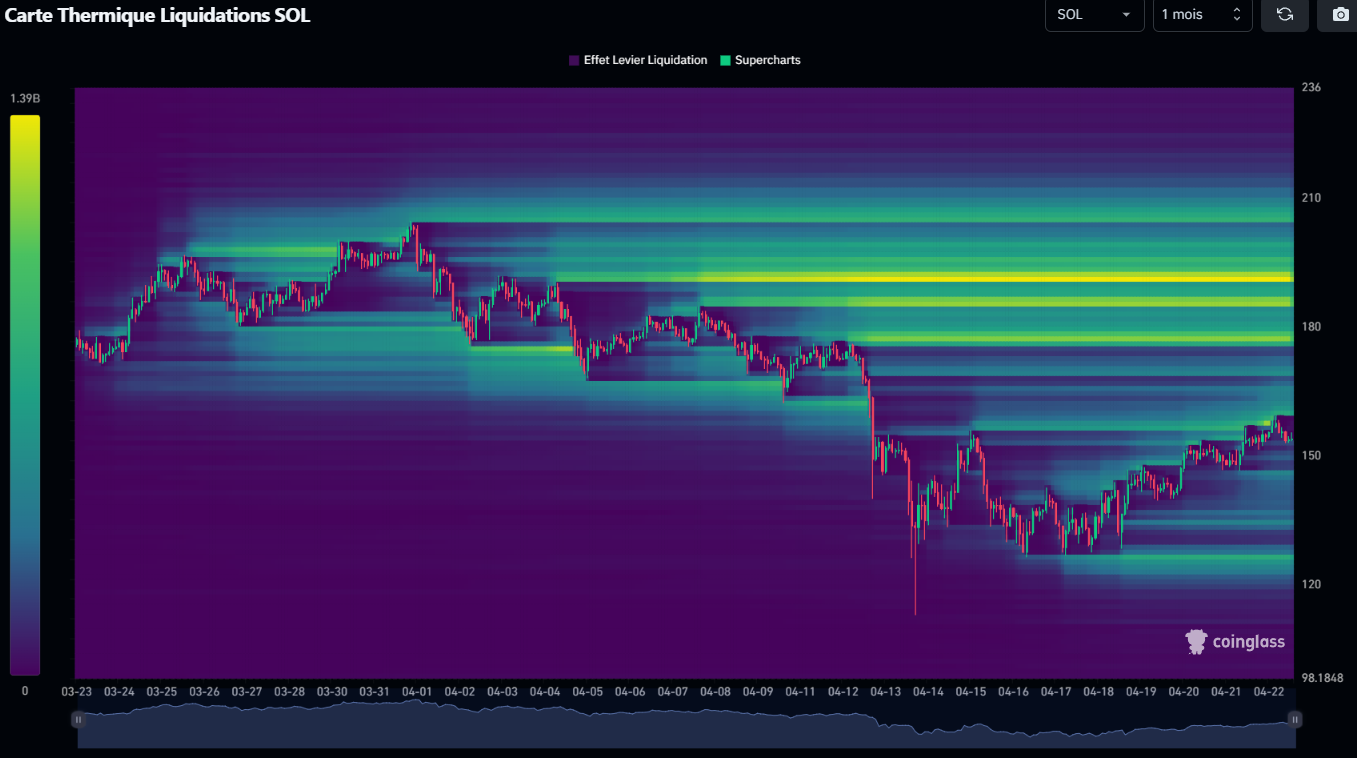The image size is (1357, 758).
Task: Click the 04-22 date label
Action: pos(1269,691)
